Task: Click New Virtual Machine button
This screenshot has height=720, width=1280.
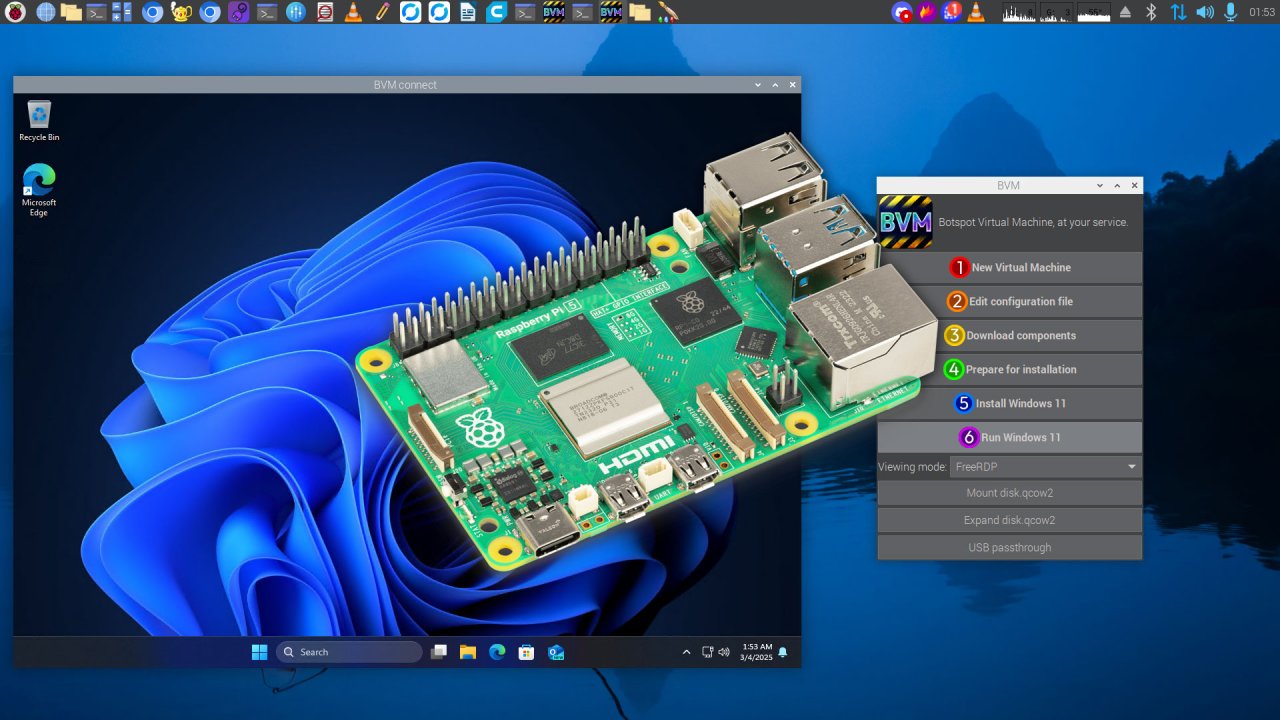Action: (x=1010, y=268)
